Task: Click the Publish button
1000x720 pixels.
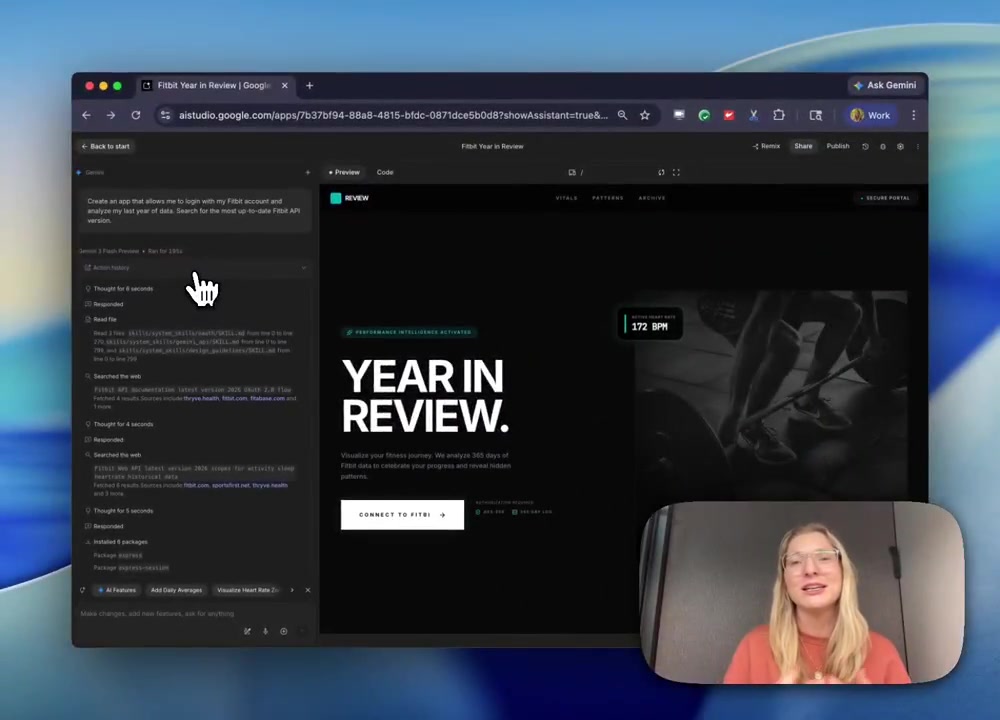Action: coord(838,147)
